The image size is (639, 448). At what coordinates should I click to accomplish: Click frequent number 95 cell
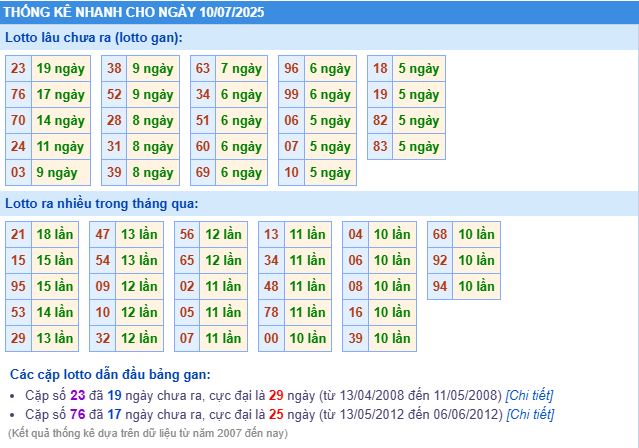pyautogui.click(x=18, y=286)
